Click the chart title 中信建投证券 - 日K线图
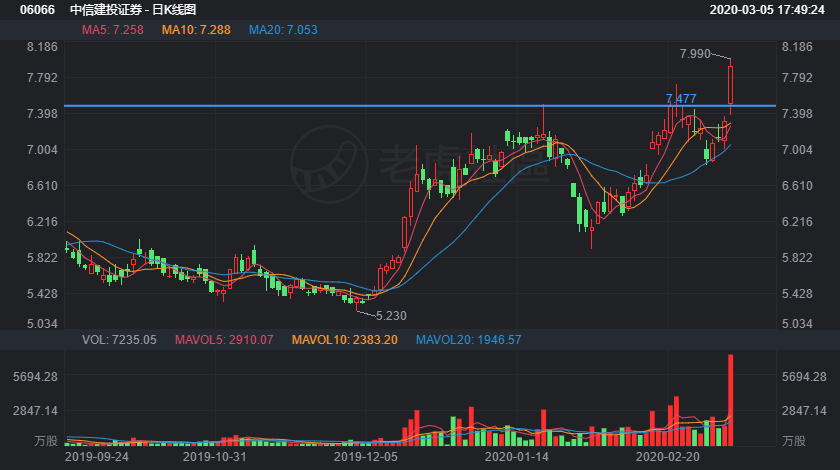Image resolution: width=840 pixels, height=470 pixels. coord(133,10)
